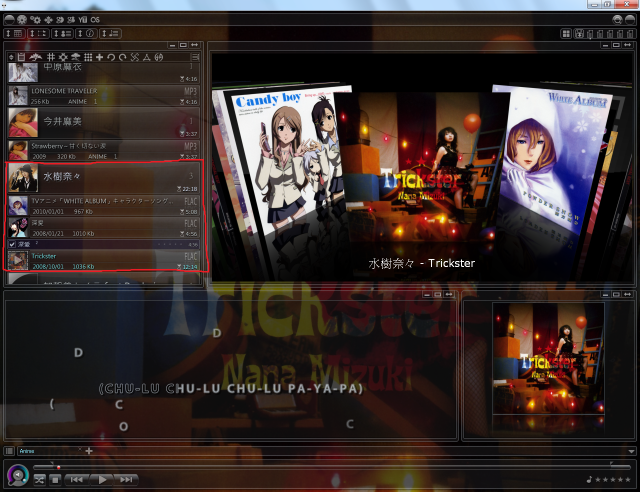Expand lyrics panel width with double-arrow button

449,294
